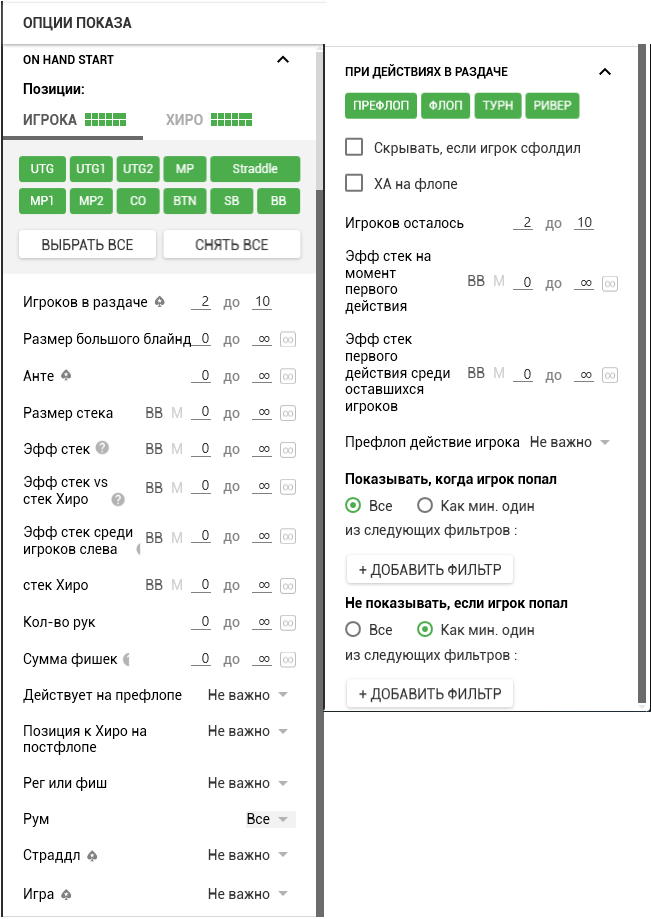Select Как мин. один under Показывать
Viewport: 651px width, 919px height.
coord(425,505)
